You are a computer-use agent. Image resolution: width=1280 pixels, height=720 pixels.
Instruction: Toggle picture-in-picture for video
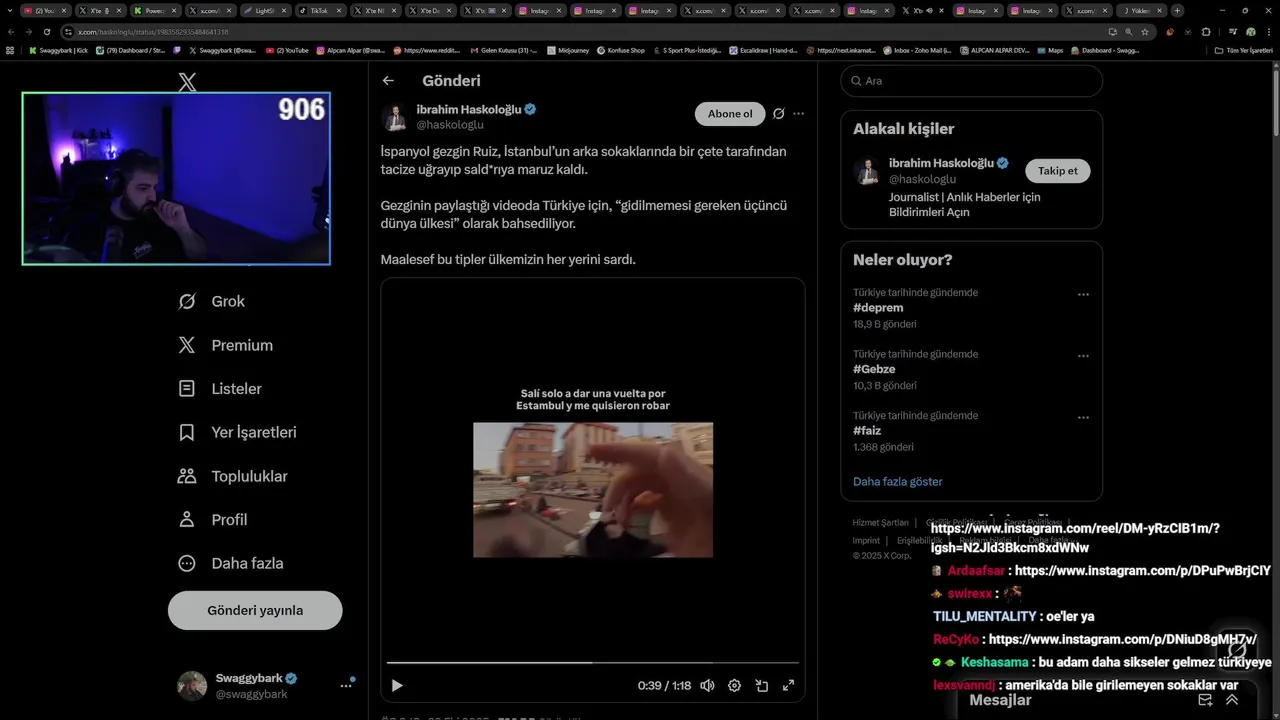pos(761,685)
